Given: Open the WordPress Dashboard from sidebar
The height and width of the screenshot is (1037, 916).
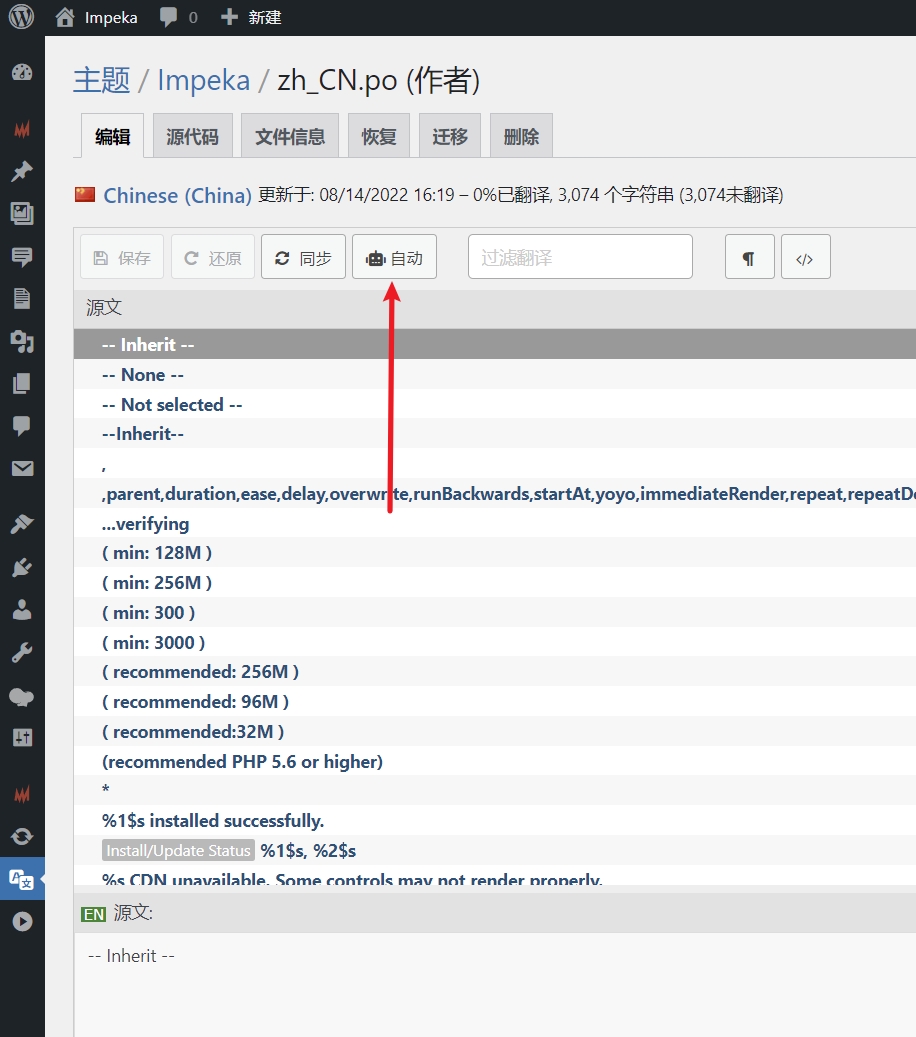Looking at the screenshot, I should coord(22,72).
